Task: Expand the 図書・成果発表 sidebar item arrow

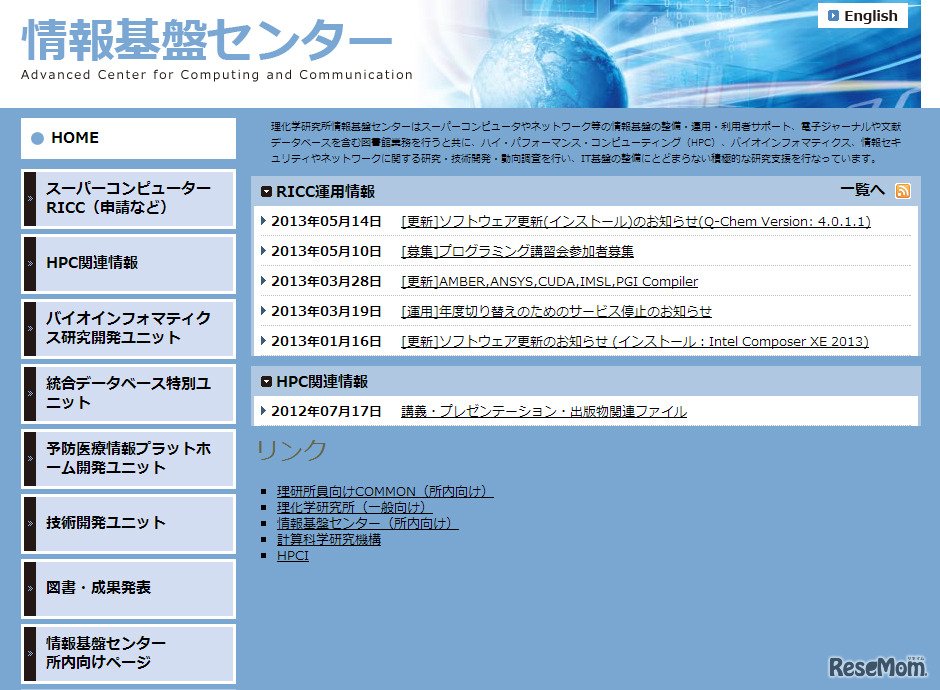Action: tap(32, 588)
